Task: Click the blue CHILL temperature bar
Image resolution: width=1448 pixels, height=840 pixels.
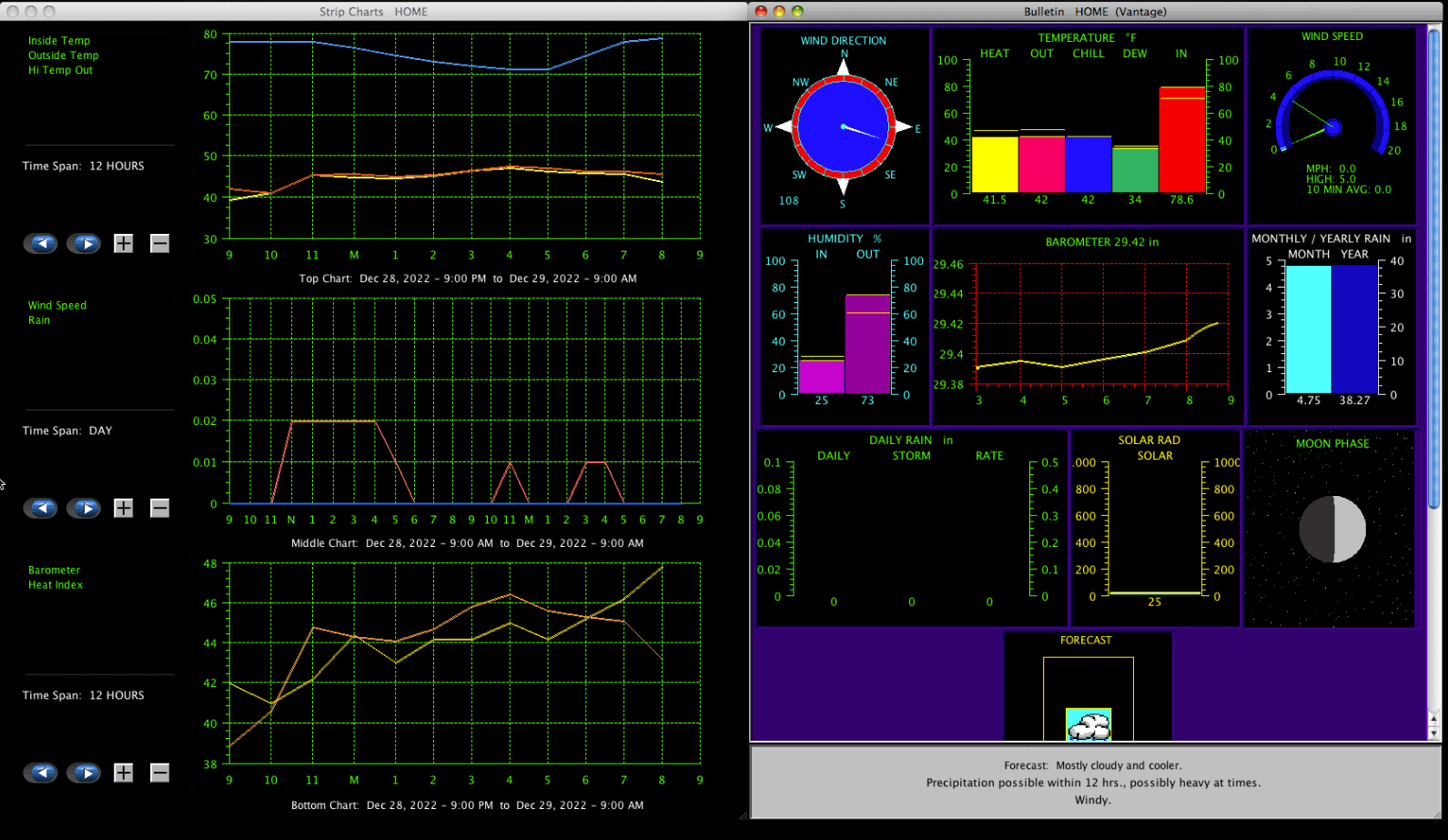Action: coord(1089,164)
